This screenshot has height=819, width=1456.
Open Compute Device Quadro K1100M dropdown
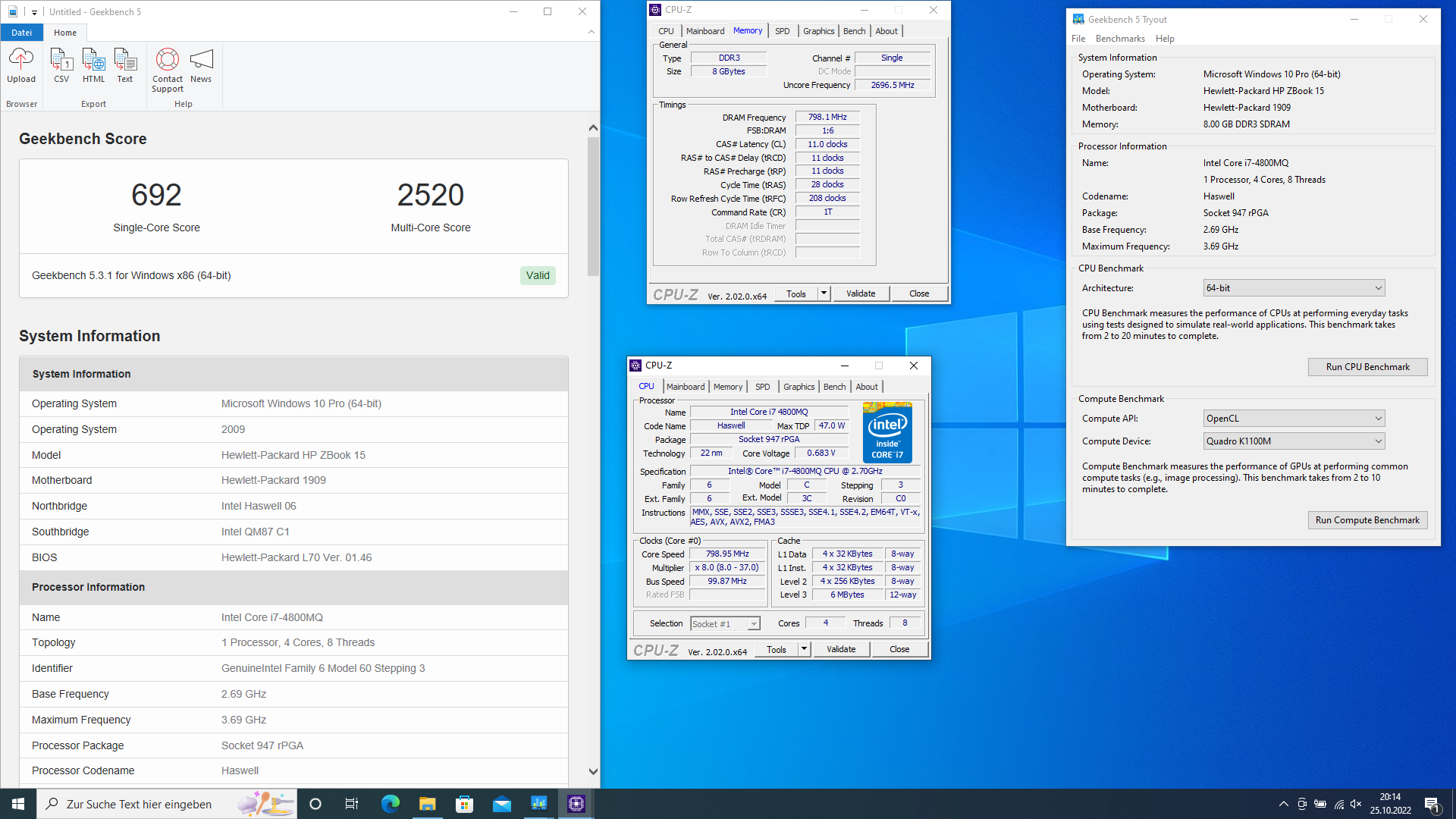(1294, 441)
